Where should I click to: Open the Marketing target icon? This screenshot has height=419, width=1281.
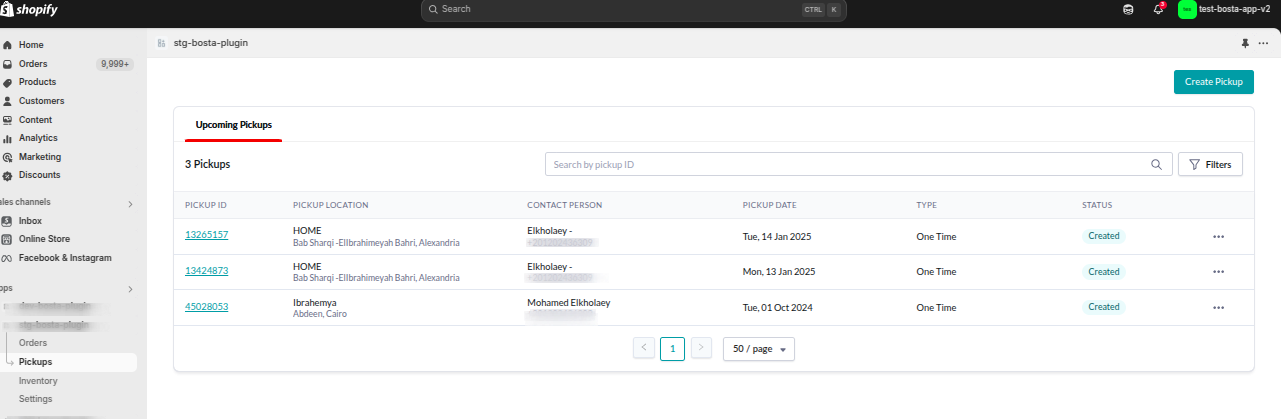pos(8,157)
